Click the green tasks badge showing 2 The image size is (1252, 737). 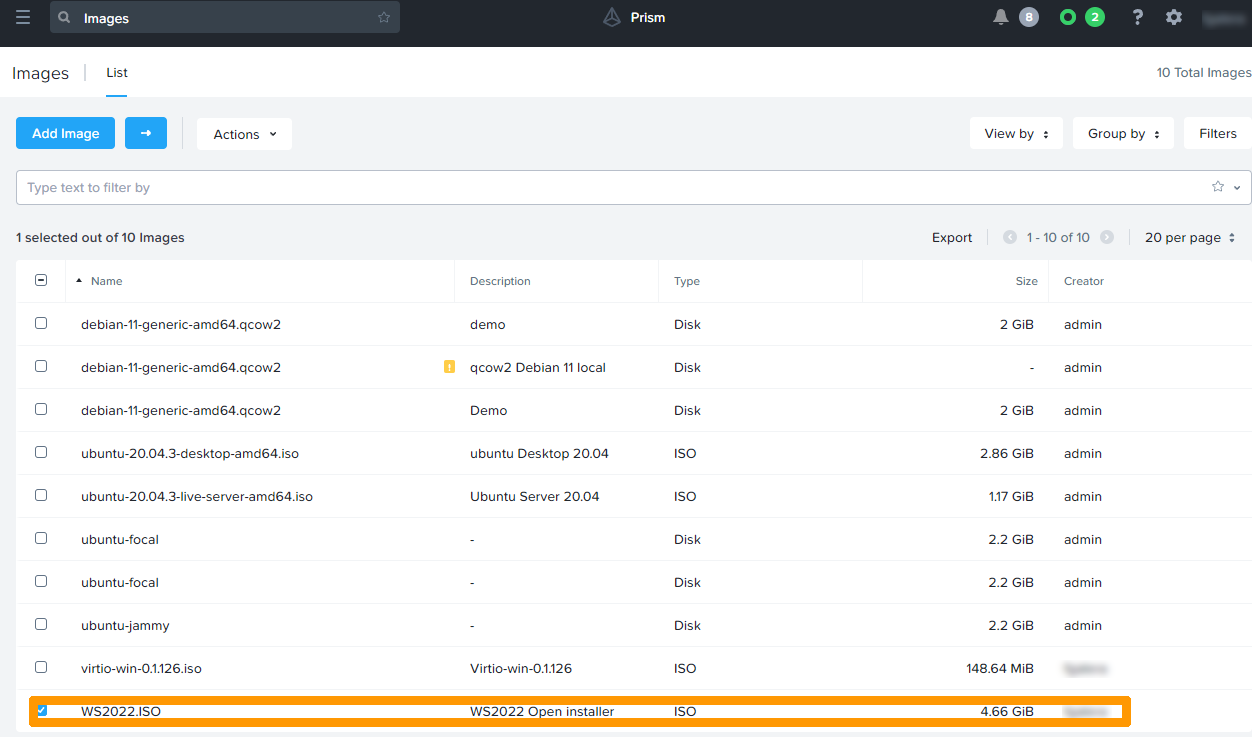pos(1095,17)
